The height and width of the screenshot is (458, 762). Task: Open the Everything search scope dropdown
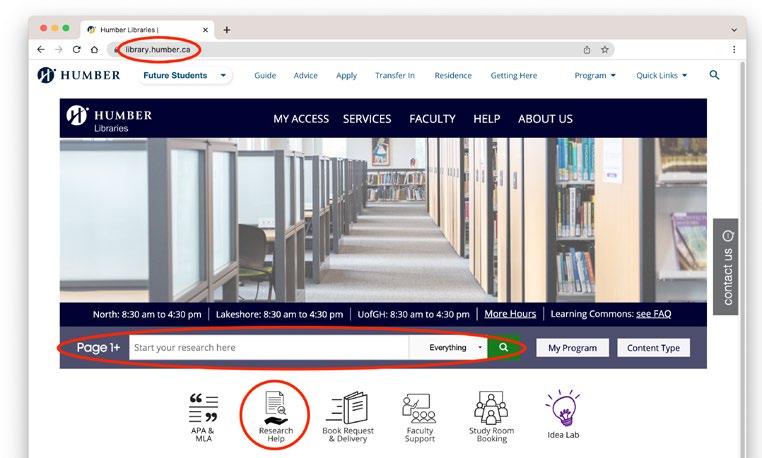[x=448, y=348]
